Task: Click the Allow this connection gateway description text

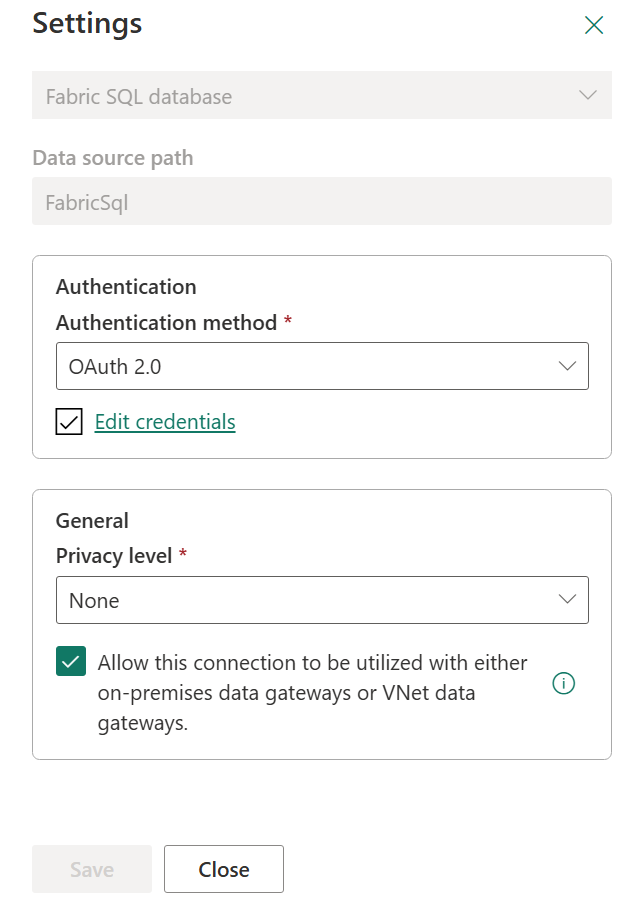Action: click(x=313, y=693)
